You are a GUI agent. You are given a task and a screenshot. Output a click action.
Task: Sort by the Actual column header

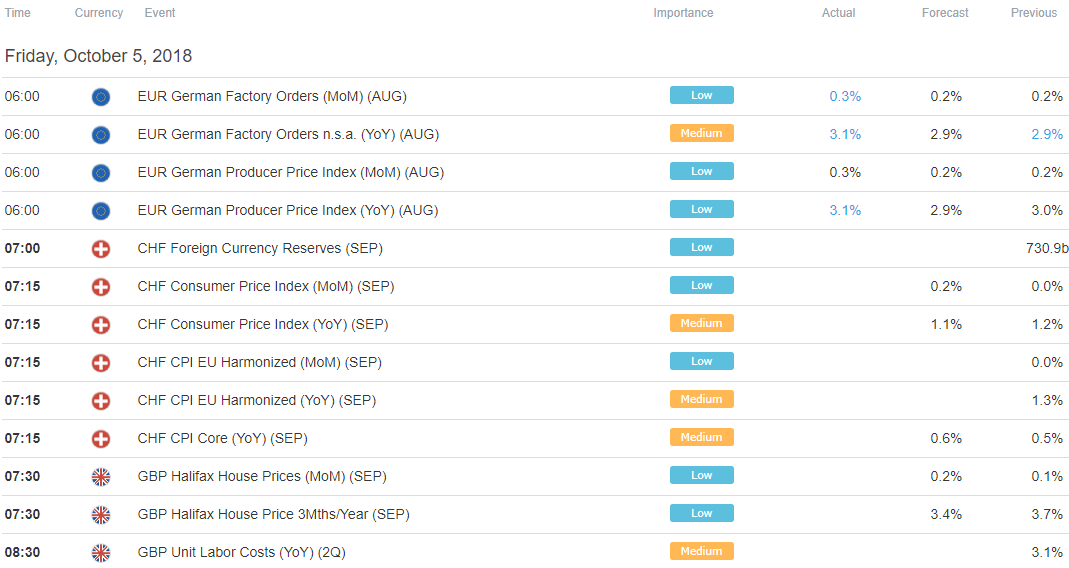coord(839,13)
